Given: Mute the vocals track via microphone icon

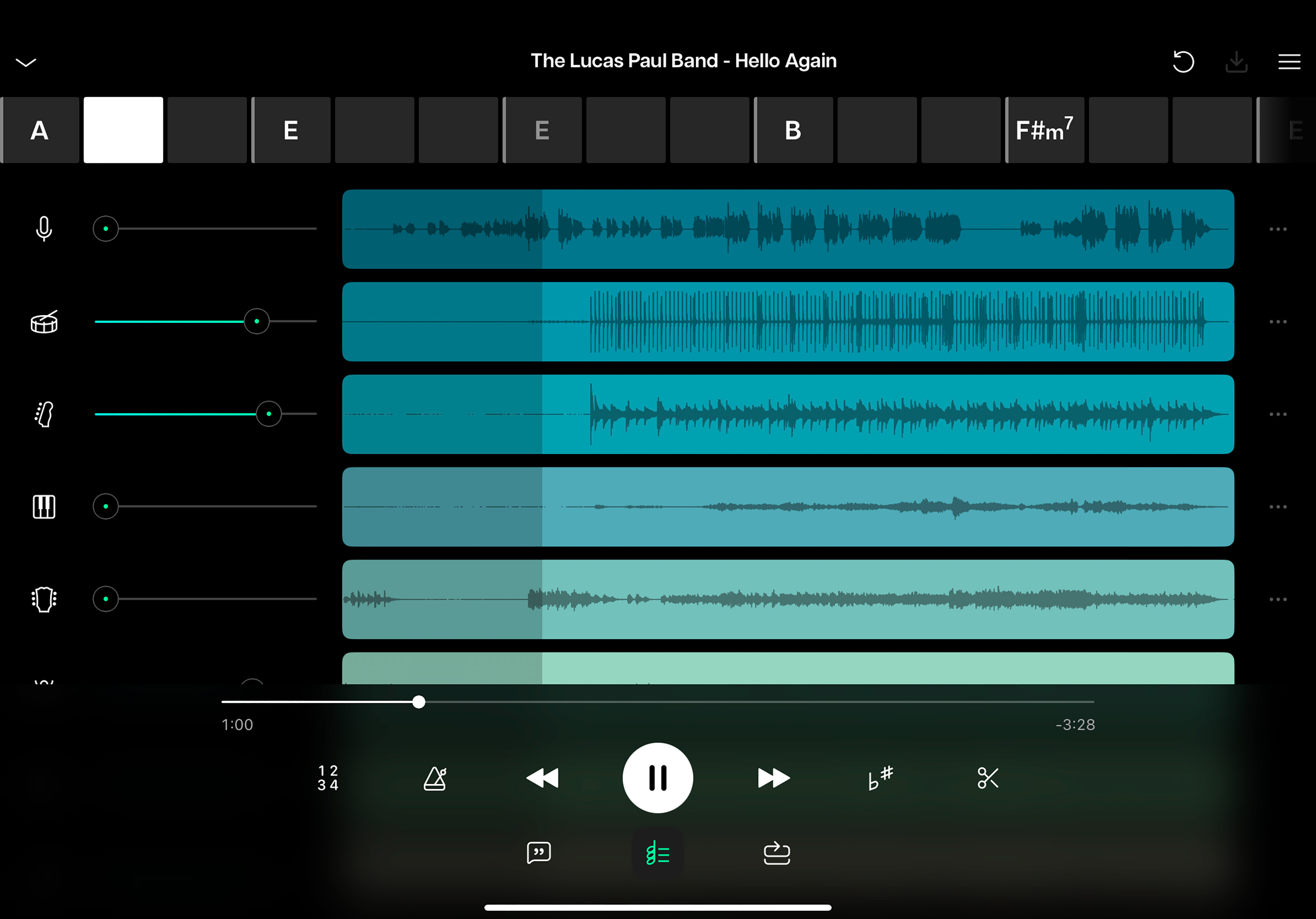Looking at the screenshot, I should 44,229.
